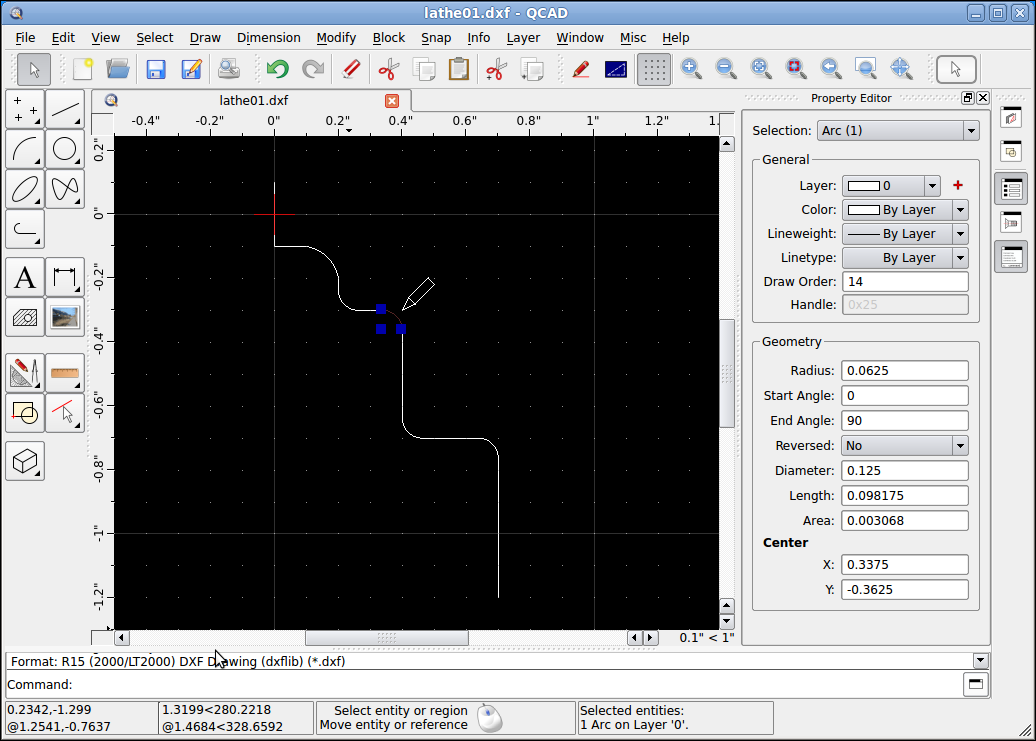The height and width of the screenshot is (741, 1036).
Task: Click the Radius input field
Action: [x=905, y=370]
